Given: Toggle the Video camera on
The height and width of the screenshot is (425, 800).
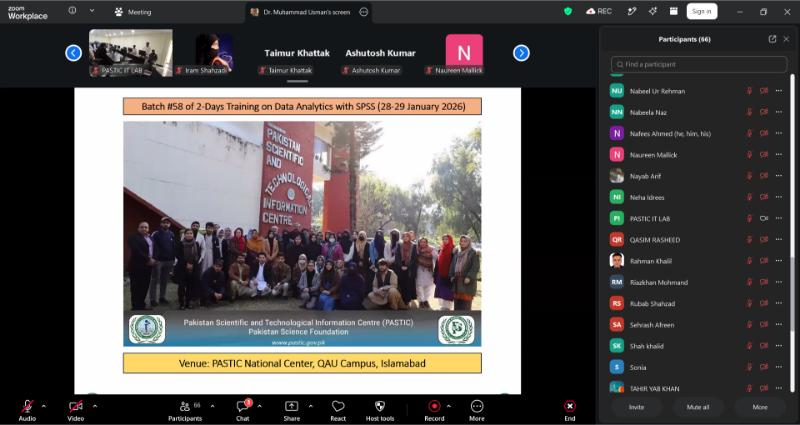Looking at the screenshot, I should pyautogui.click(x=76, y=407).
